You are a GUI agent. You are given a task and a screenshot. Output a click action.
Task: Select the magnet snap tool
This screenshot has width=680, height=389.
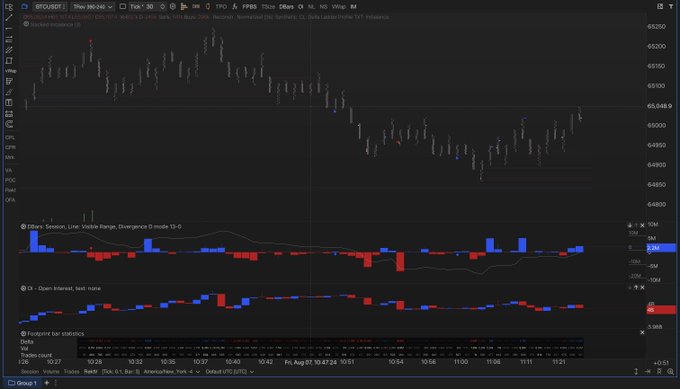[9, 124]
